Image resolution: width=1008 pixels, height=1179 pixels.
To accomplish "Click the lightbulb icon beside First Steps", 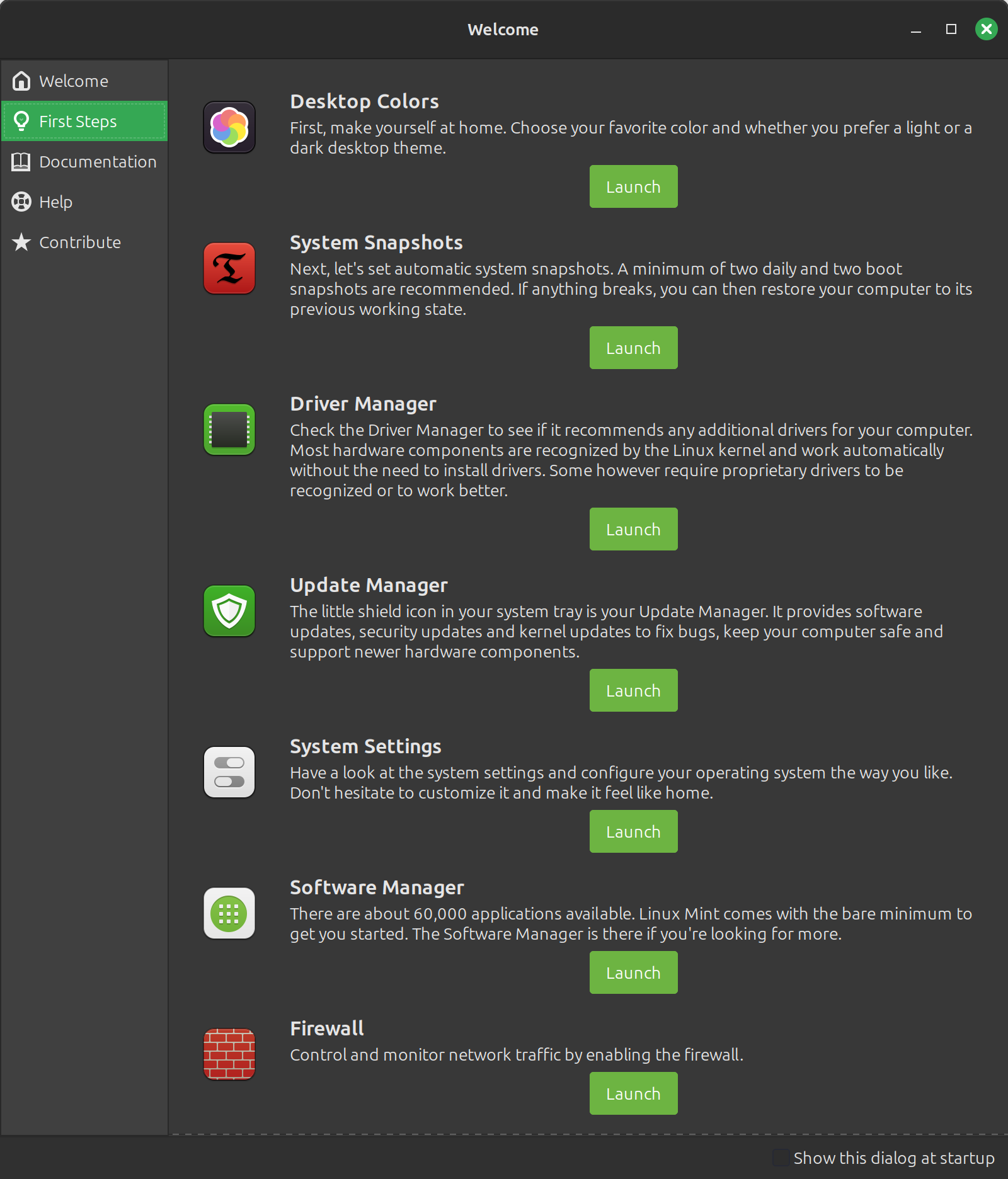I will pyautogui.click(x=21, y=121).
